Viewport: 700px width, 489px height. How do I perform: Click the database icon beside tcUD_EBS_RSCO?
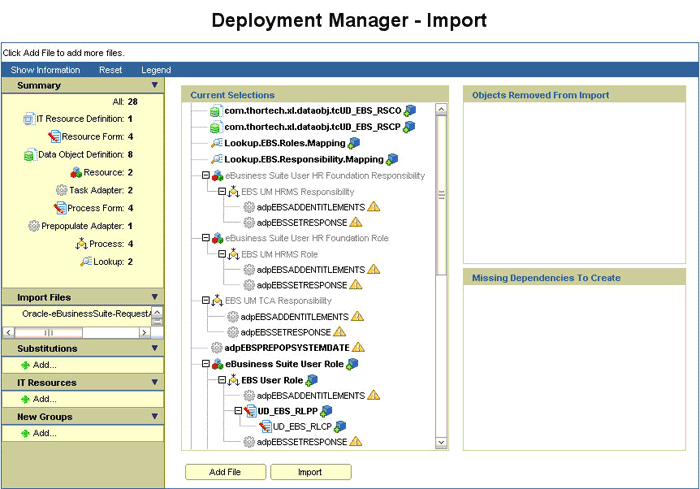216,111
